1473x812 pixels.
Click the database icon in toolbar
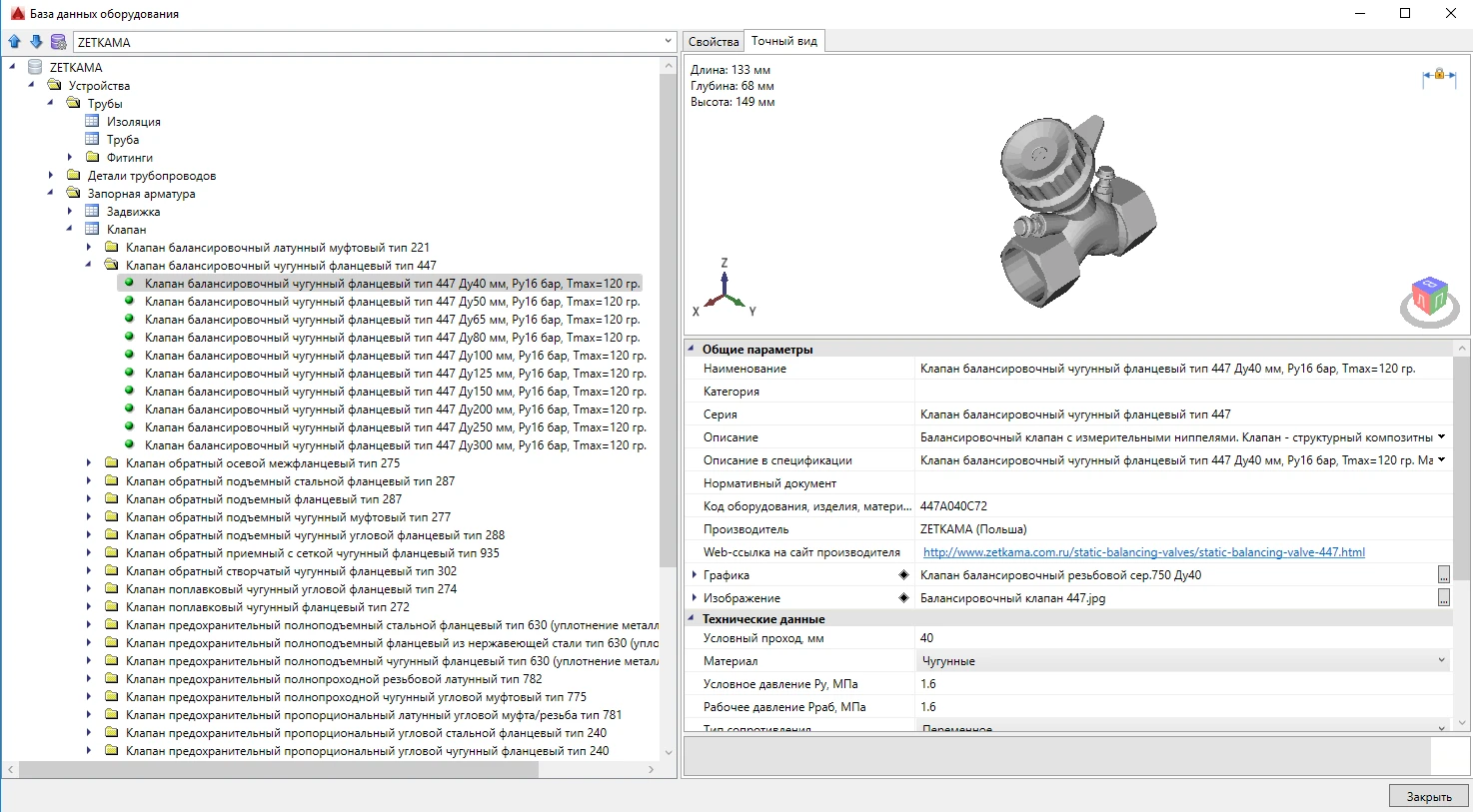pyautogui.click(x=58, y=42)
